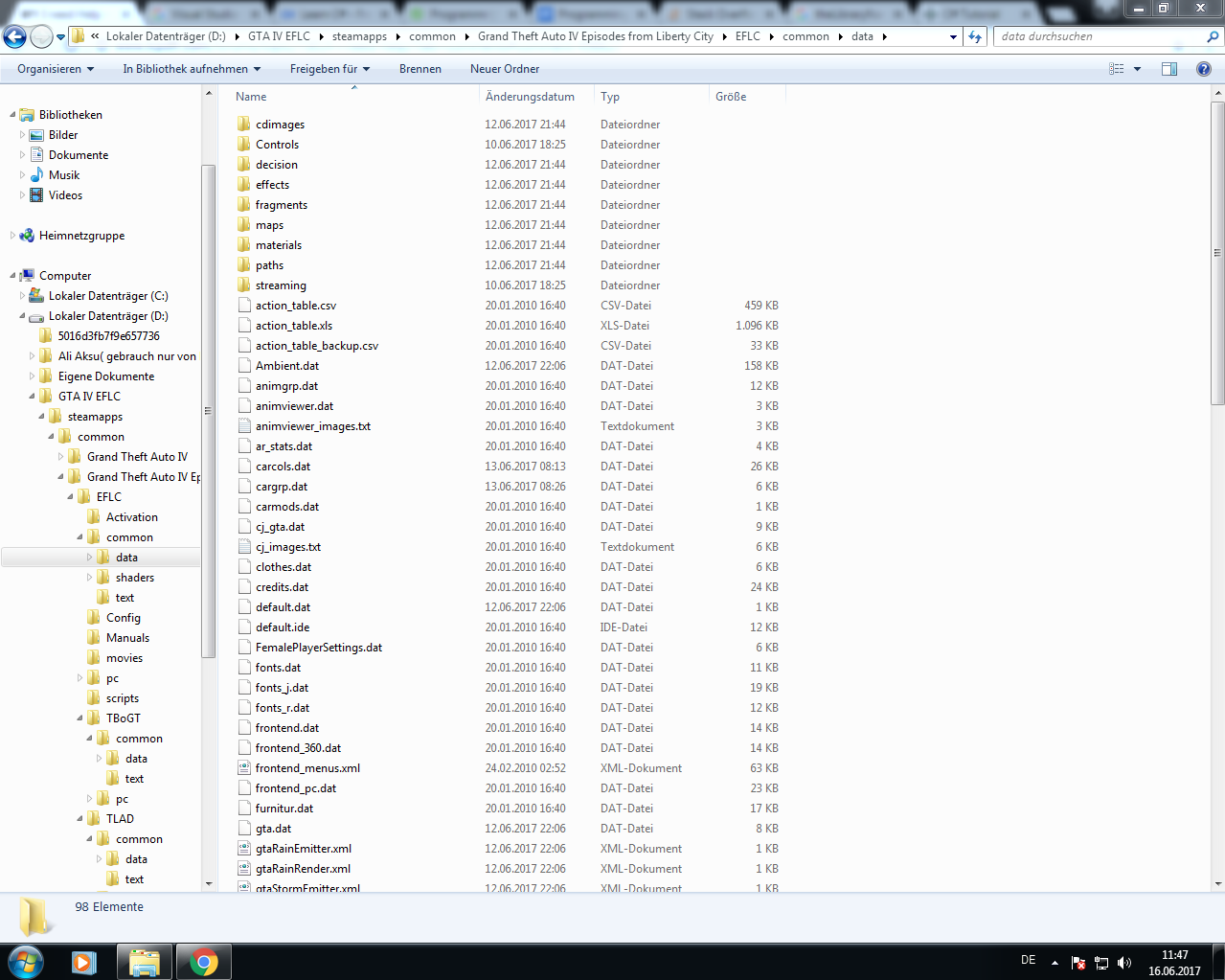1225x980 pixels.
Task: Click the network tray icon
Action: (1101, 963)
